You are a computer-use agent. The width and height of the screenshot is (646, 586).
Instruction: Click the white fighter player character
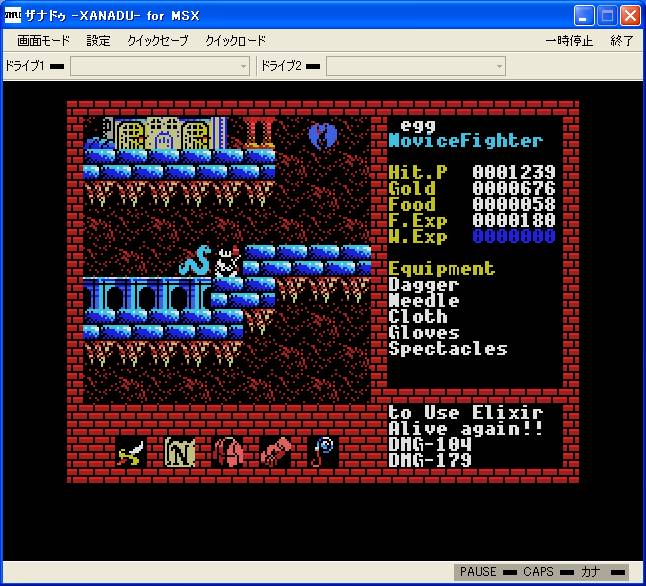(x=227, y=261)
